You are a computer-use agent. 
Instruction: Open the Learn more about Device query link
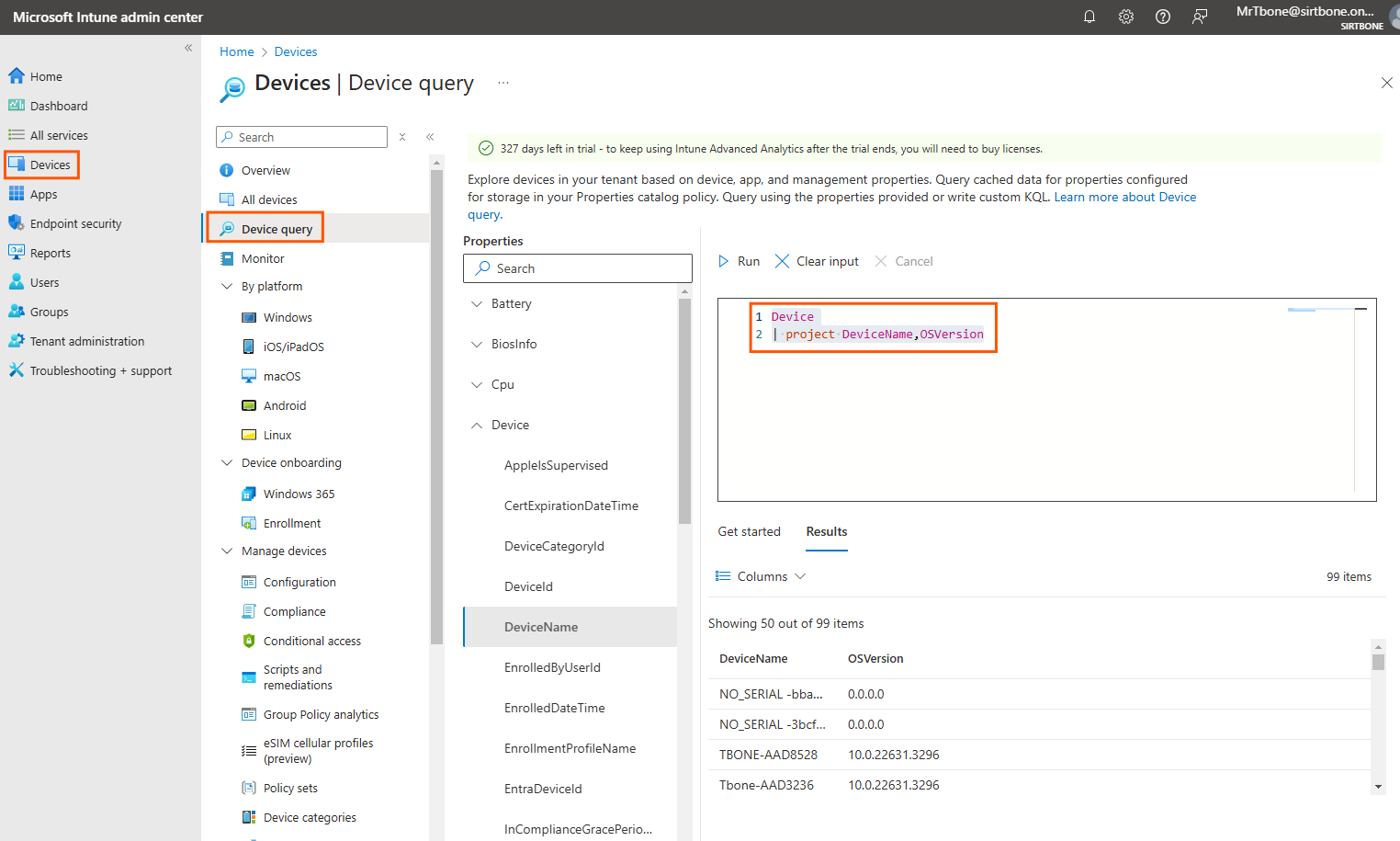pyautogui.click(x=1124, y=196)
